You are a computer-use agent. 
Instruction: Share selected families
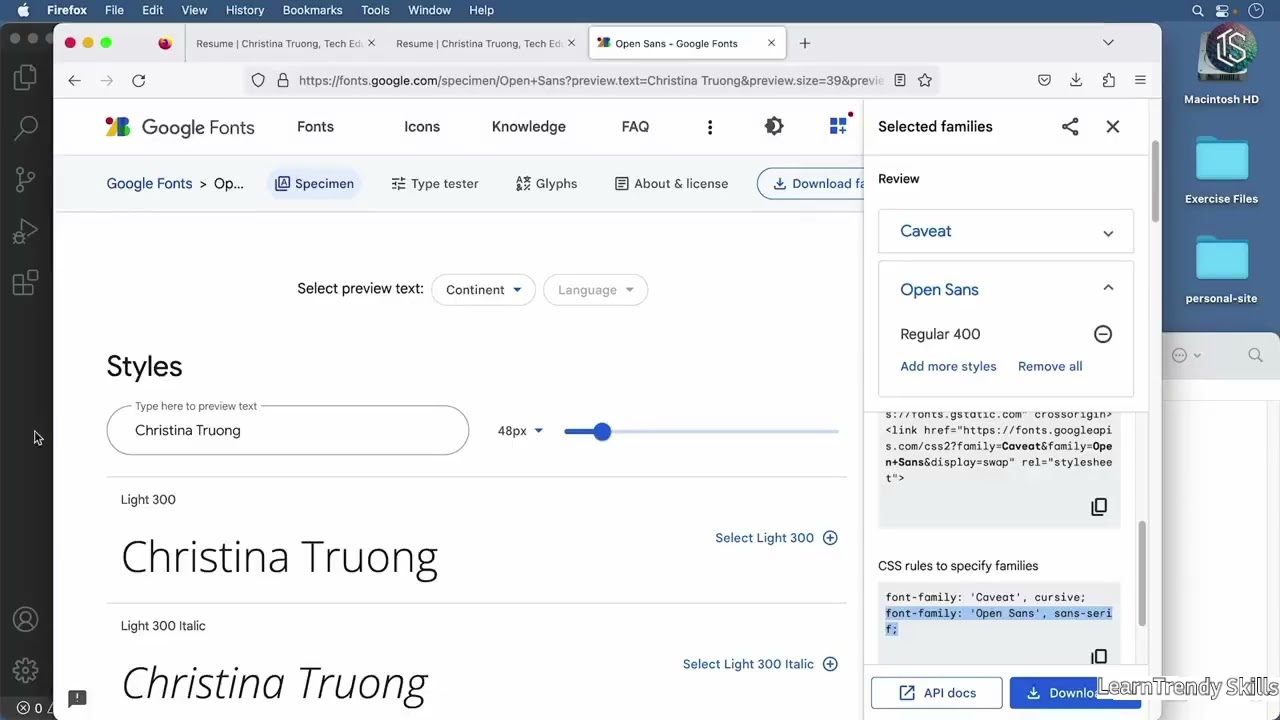pos(1070,127)
